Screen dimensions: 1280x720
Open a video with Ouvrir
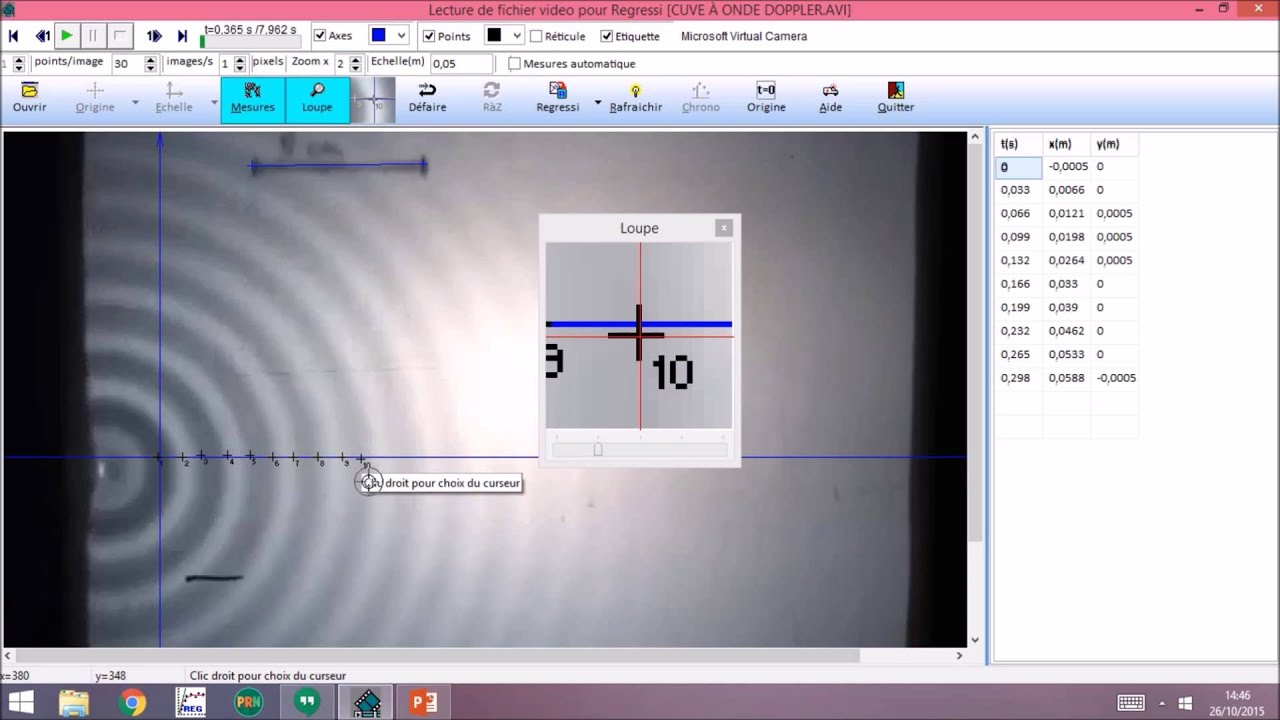pos(29,98)
